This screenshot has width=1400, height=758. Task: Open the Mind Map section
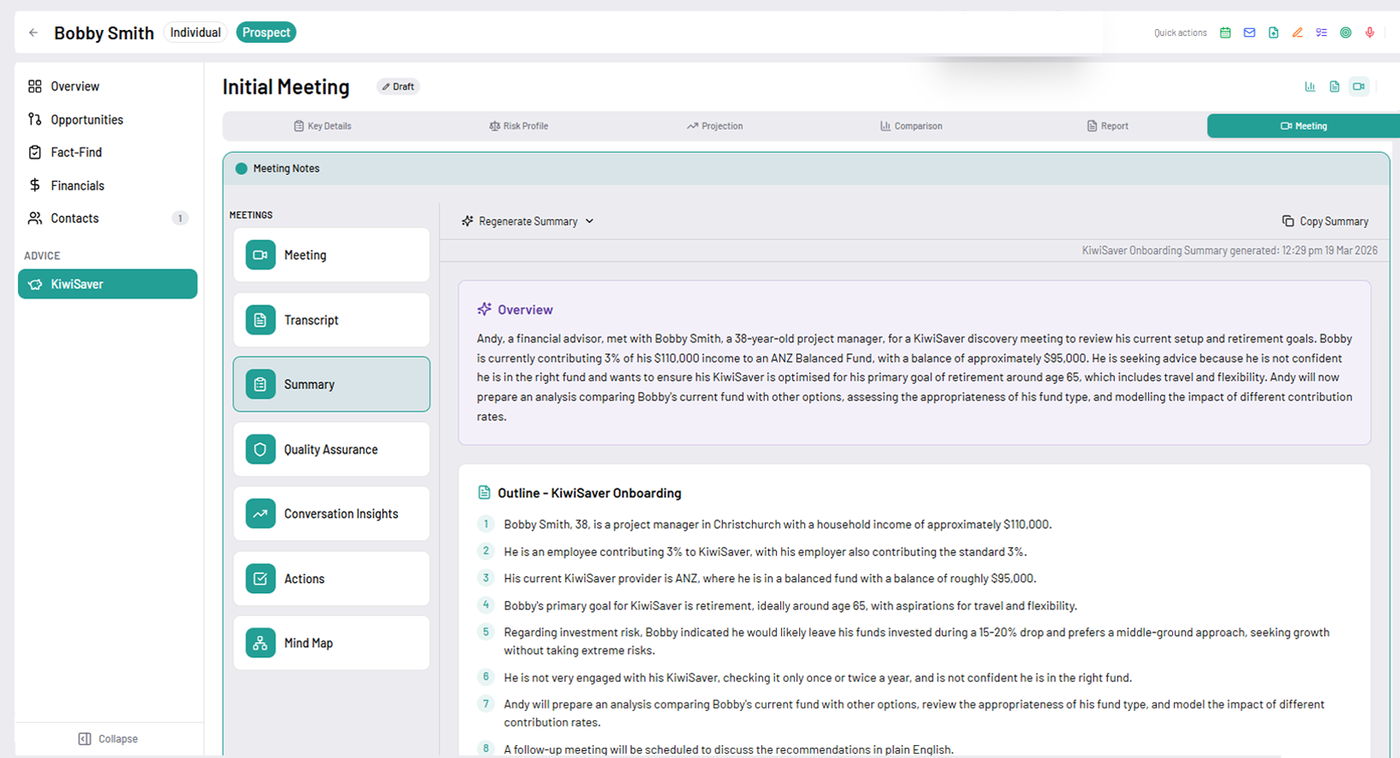(x=331, y=642)
